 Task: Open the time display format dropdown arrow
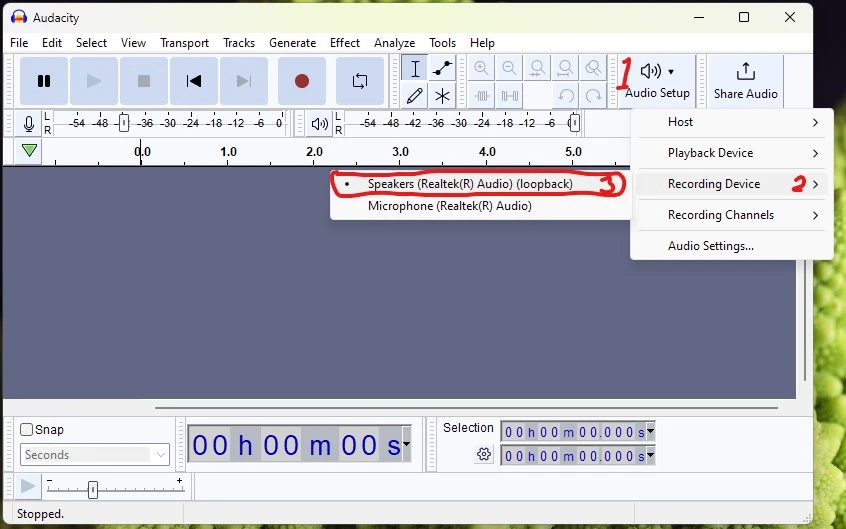406,444
